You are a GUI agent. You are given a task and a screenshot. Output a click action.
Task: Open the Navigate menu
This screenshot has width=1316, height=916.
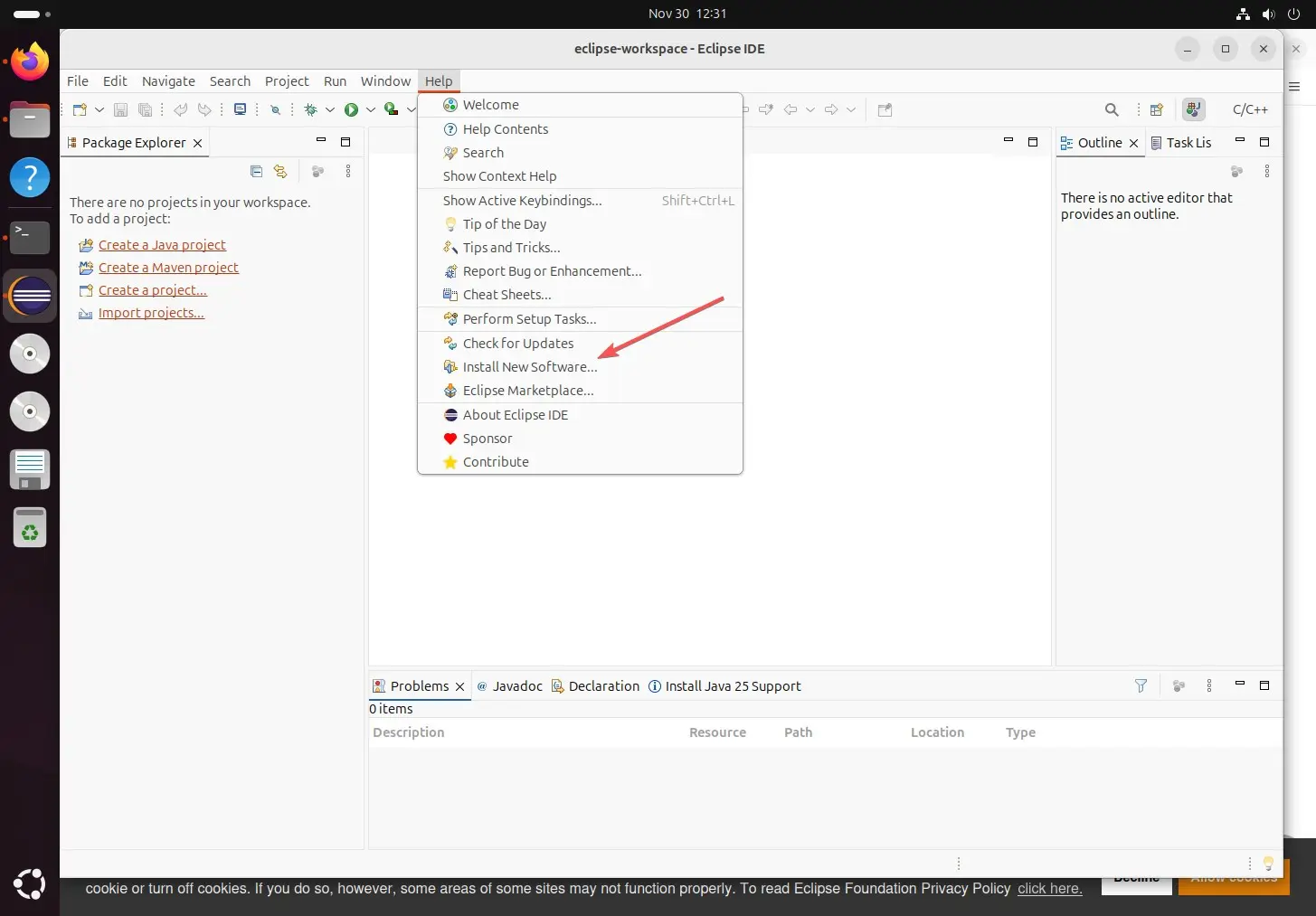tap(168, 81)
